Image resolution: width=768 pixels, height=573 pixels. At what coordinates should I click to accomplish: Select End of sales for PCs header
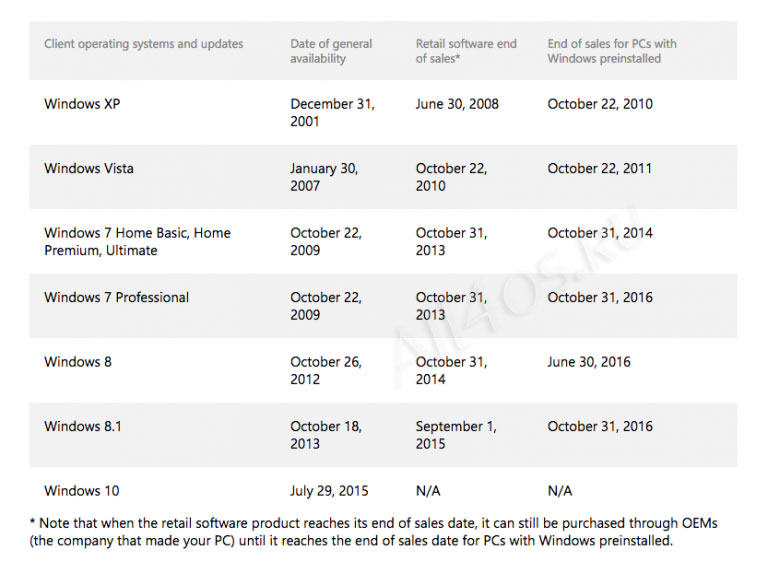612,51
